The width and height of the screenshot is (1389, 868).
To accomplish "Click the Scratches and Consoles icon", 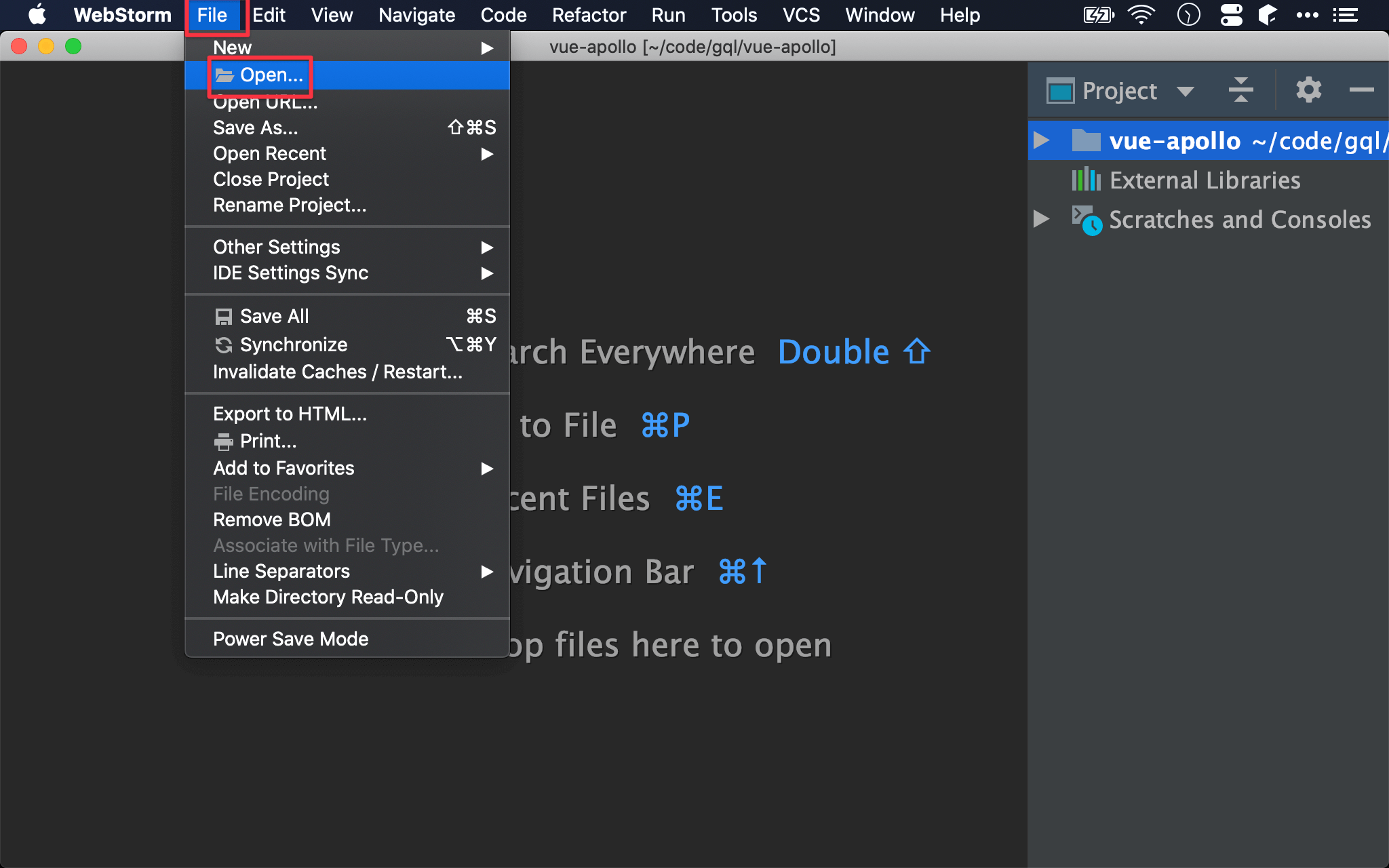I will 1086,220.
